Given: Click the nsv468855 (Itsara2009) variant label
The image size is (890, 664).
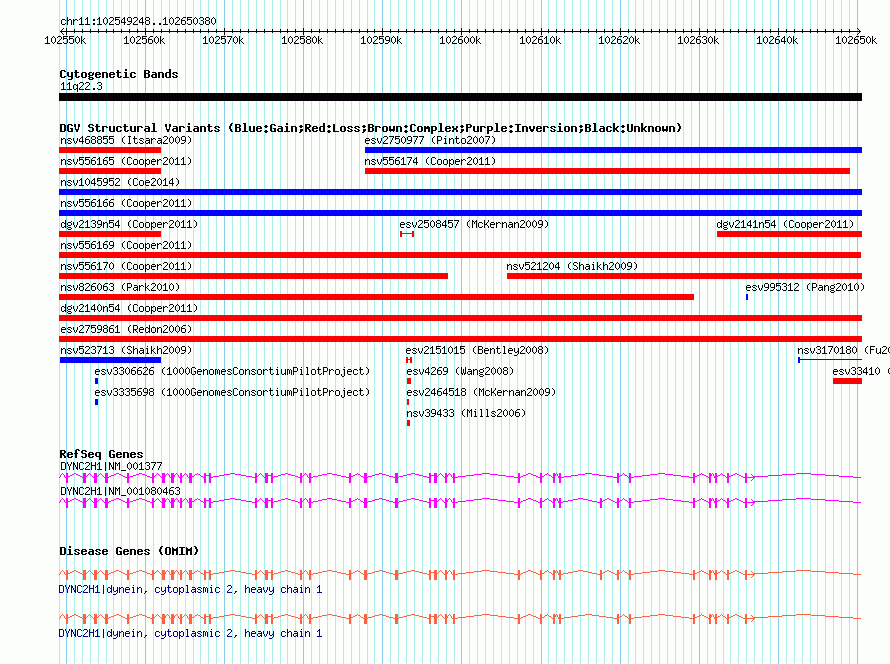Looking at the screenshot, I should pyautogui.click(x=126, y=140).
